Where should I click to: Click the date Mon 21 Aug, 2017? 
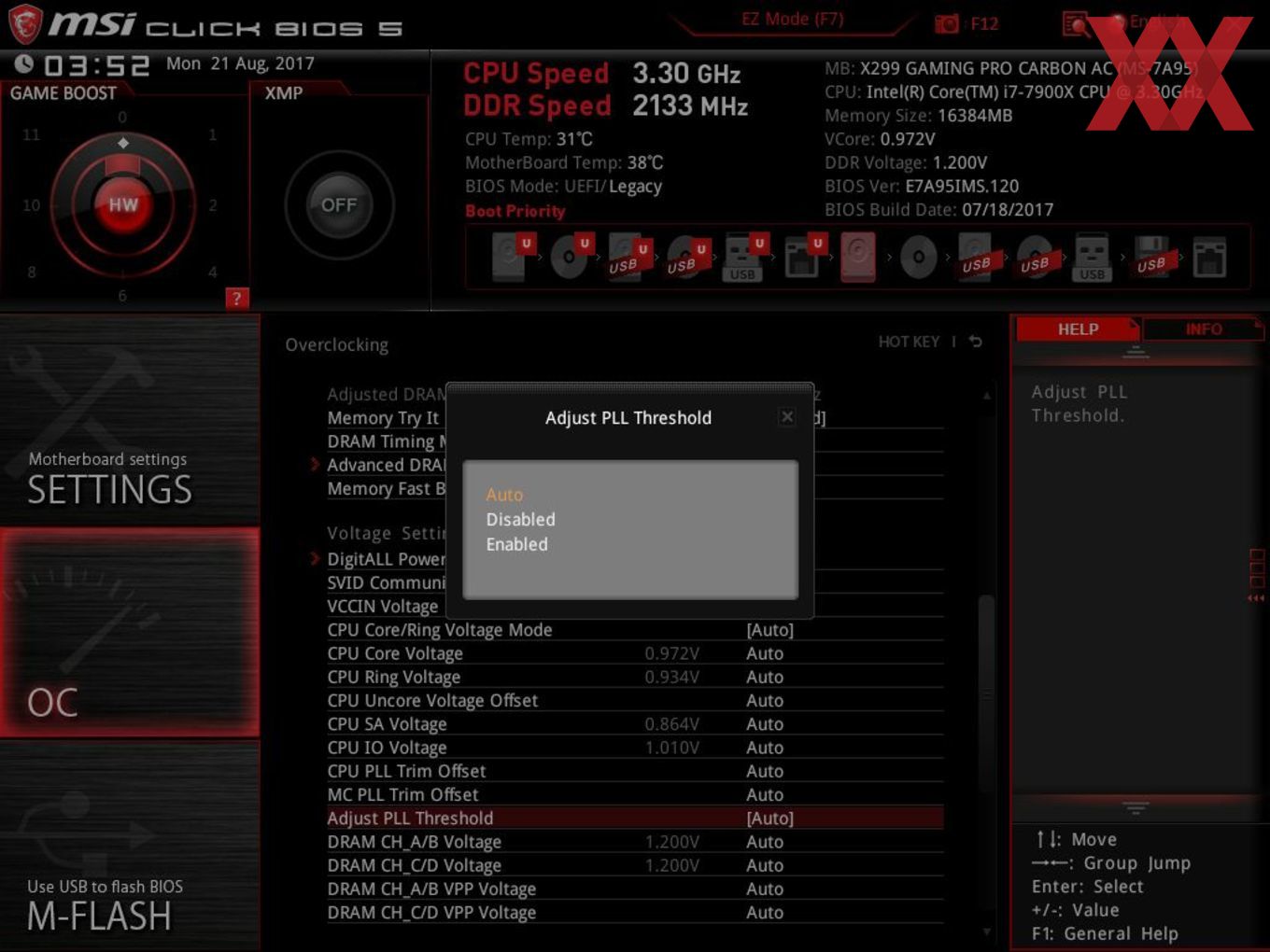tap(240, 63)
